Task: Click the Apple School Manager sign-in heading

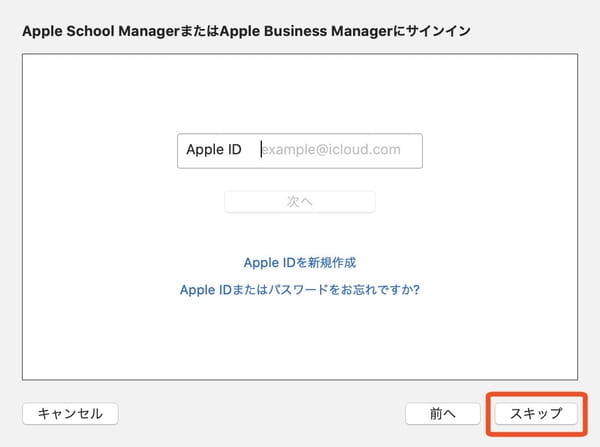Action: coord(246,31)
